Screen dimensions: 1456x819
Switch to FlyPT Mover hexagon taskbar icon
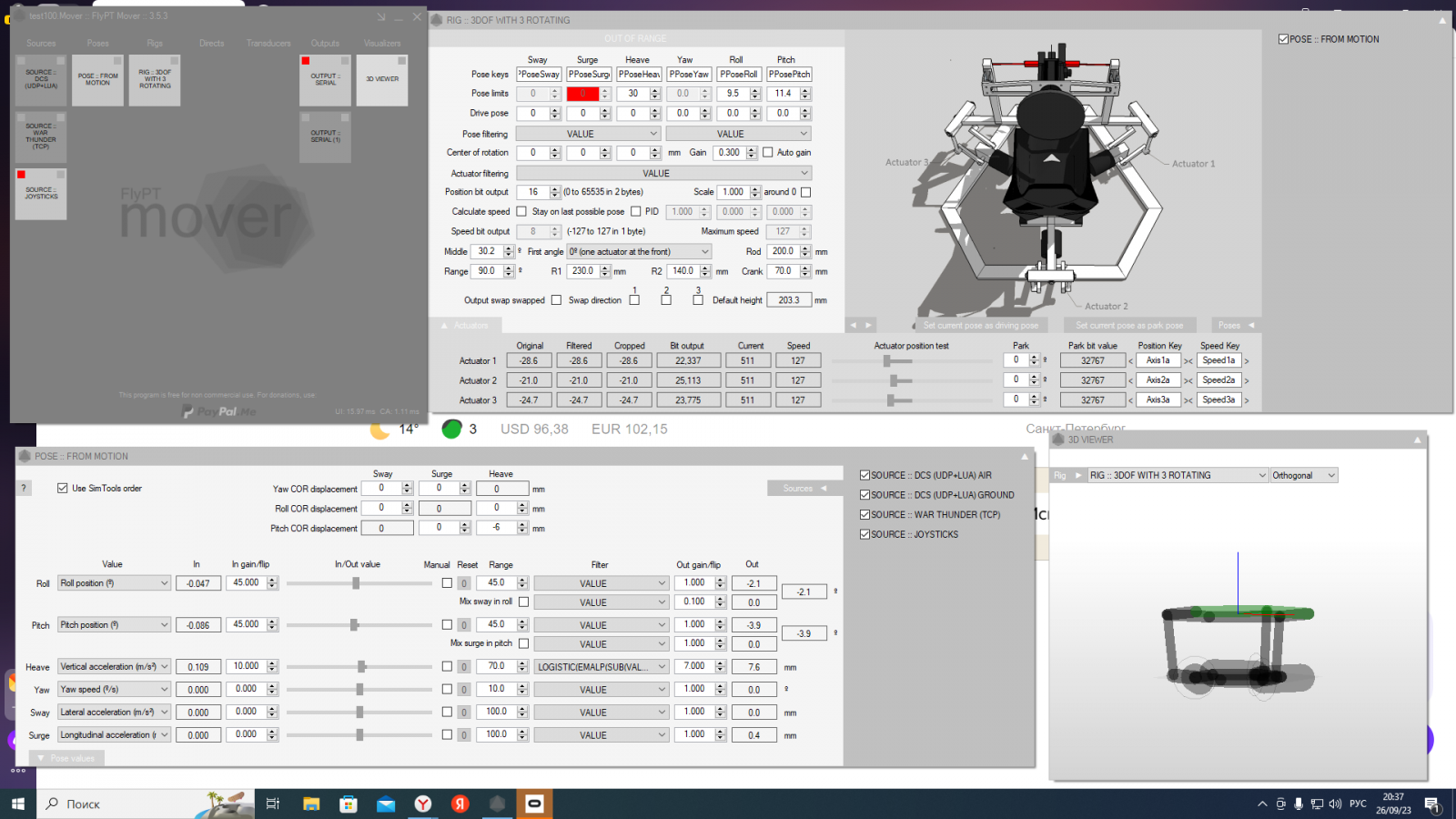click(497, 804)
